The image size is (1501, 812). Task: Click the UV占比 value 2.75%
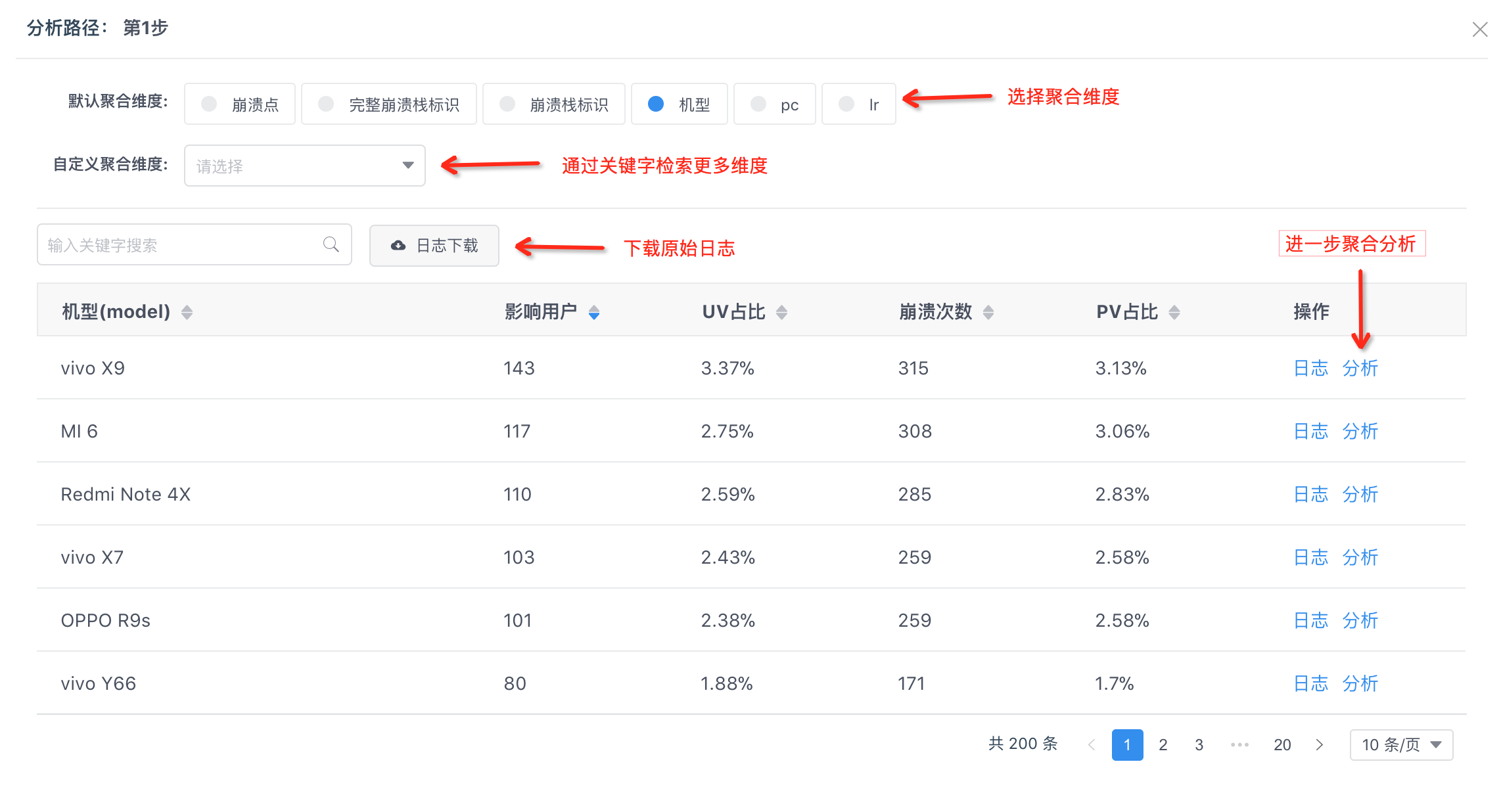[727, 431]
